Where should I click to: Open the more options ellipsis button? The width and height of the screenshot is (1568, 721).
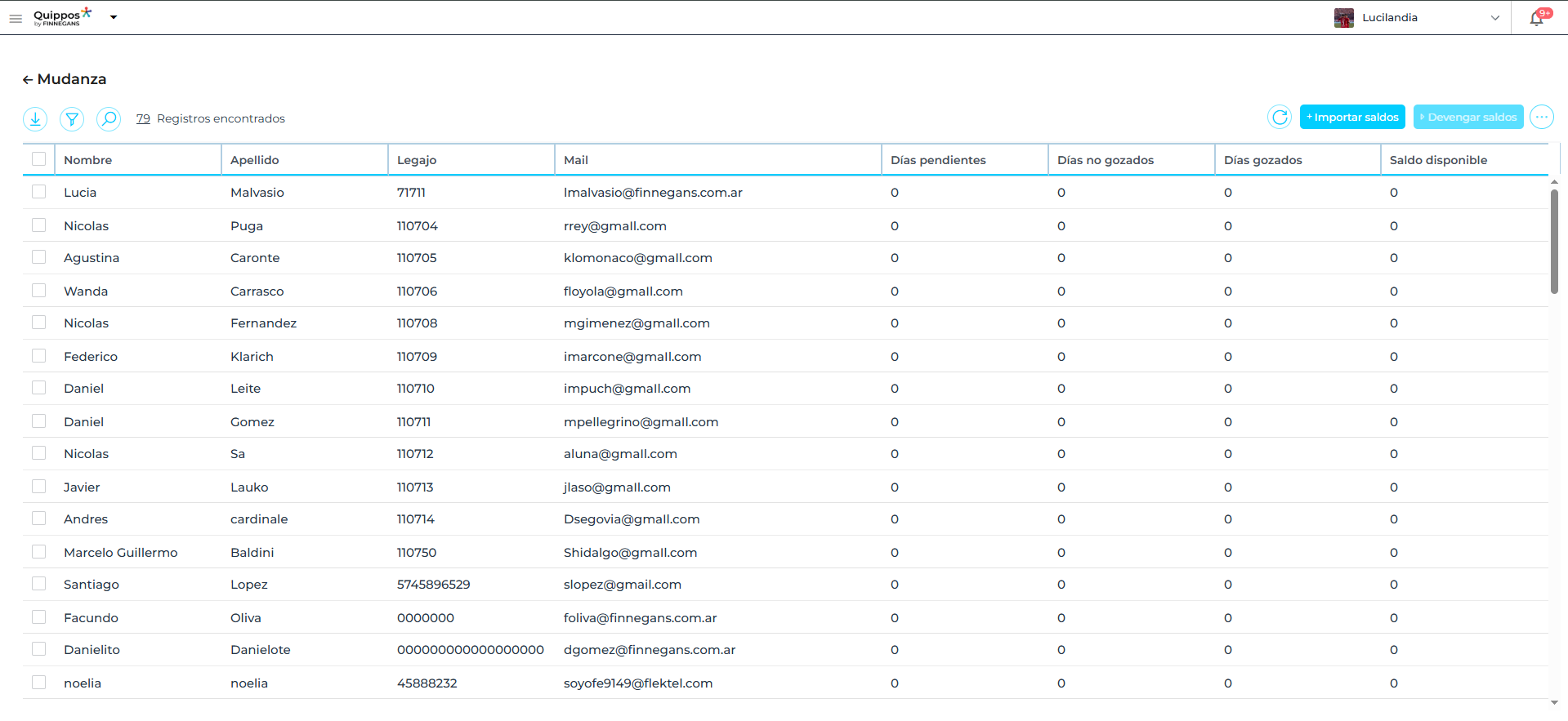coord(1541,118)
